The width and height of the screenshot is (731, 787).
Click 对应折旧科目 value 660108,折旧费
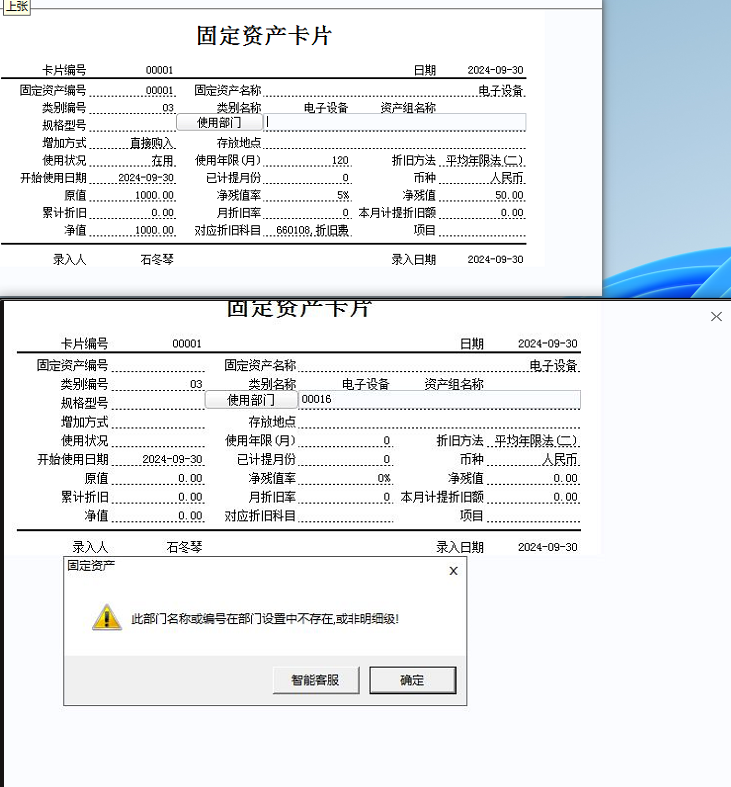pos(312,230)
